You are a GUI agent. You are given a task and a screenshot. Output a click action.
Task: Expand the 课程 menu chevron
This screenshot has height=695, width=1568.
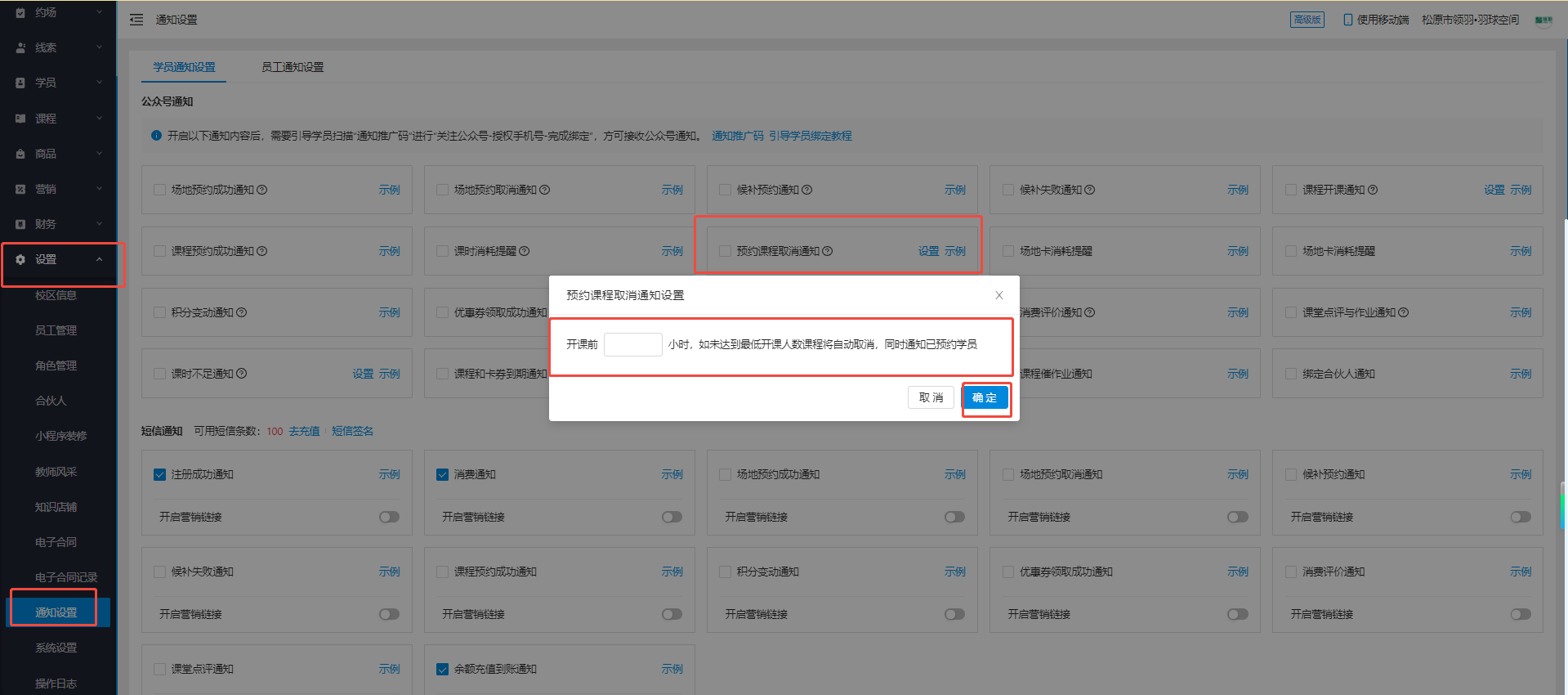[x=100, y=119]
